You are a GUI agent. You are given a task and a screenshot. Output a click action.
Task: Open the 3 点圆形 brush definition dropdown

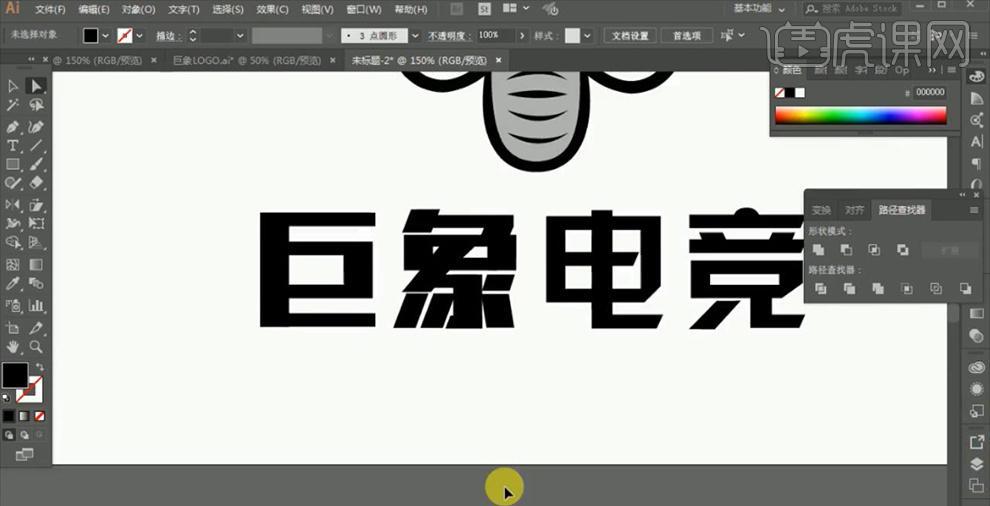[415, 36]
